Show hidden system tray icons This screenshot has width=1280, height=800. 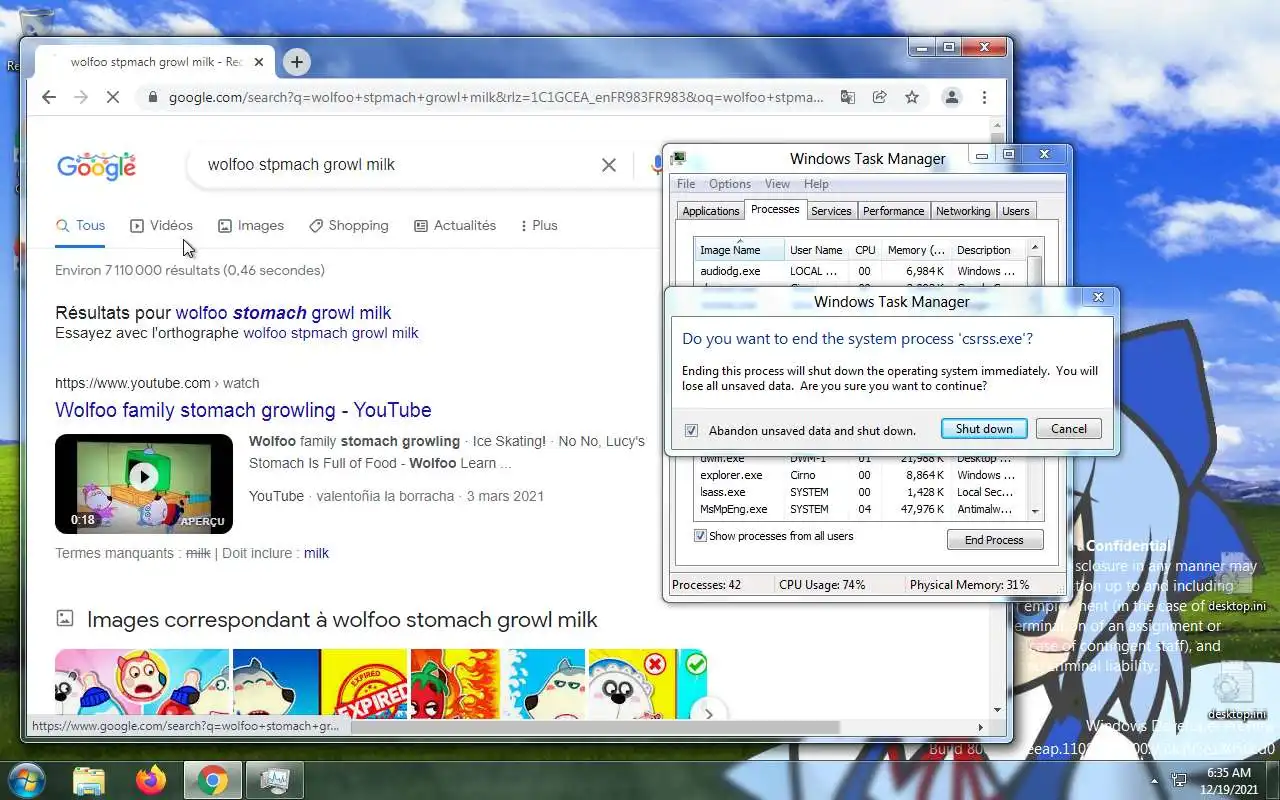1154,780
